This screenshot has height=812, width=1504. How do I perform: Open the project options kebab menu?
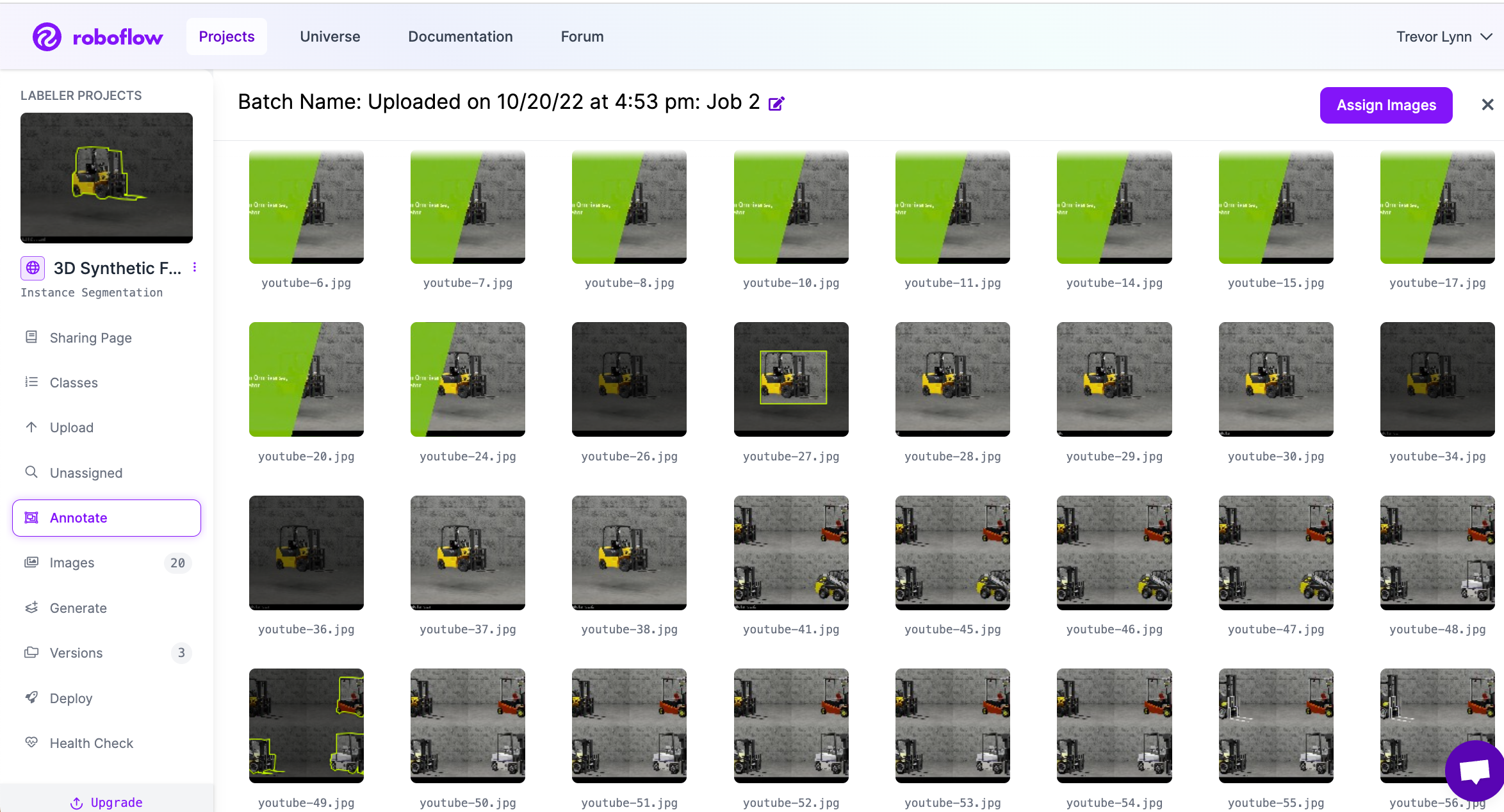[195, 267]
